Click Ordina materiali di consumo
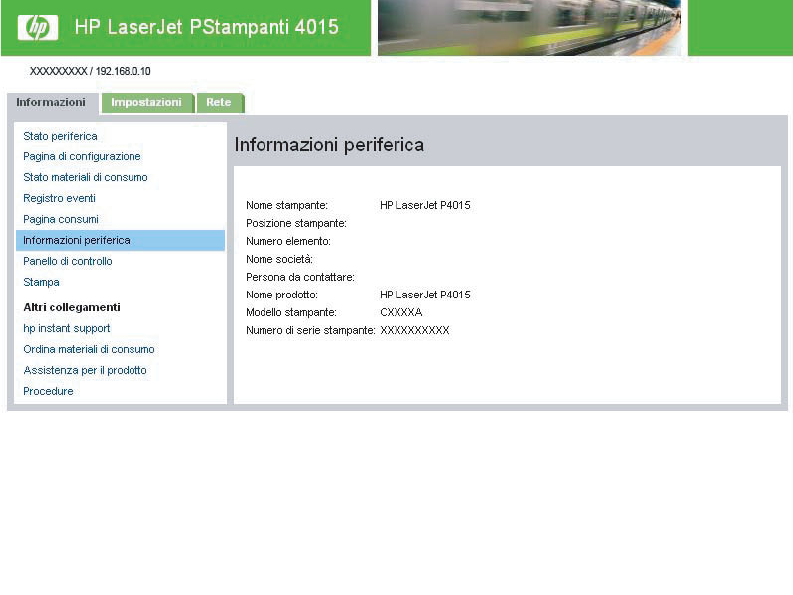The height and width of the screenshot is (595, 793). (x=89, y=349)
